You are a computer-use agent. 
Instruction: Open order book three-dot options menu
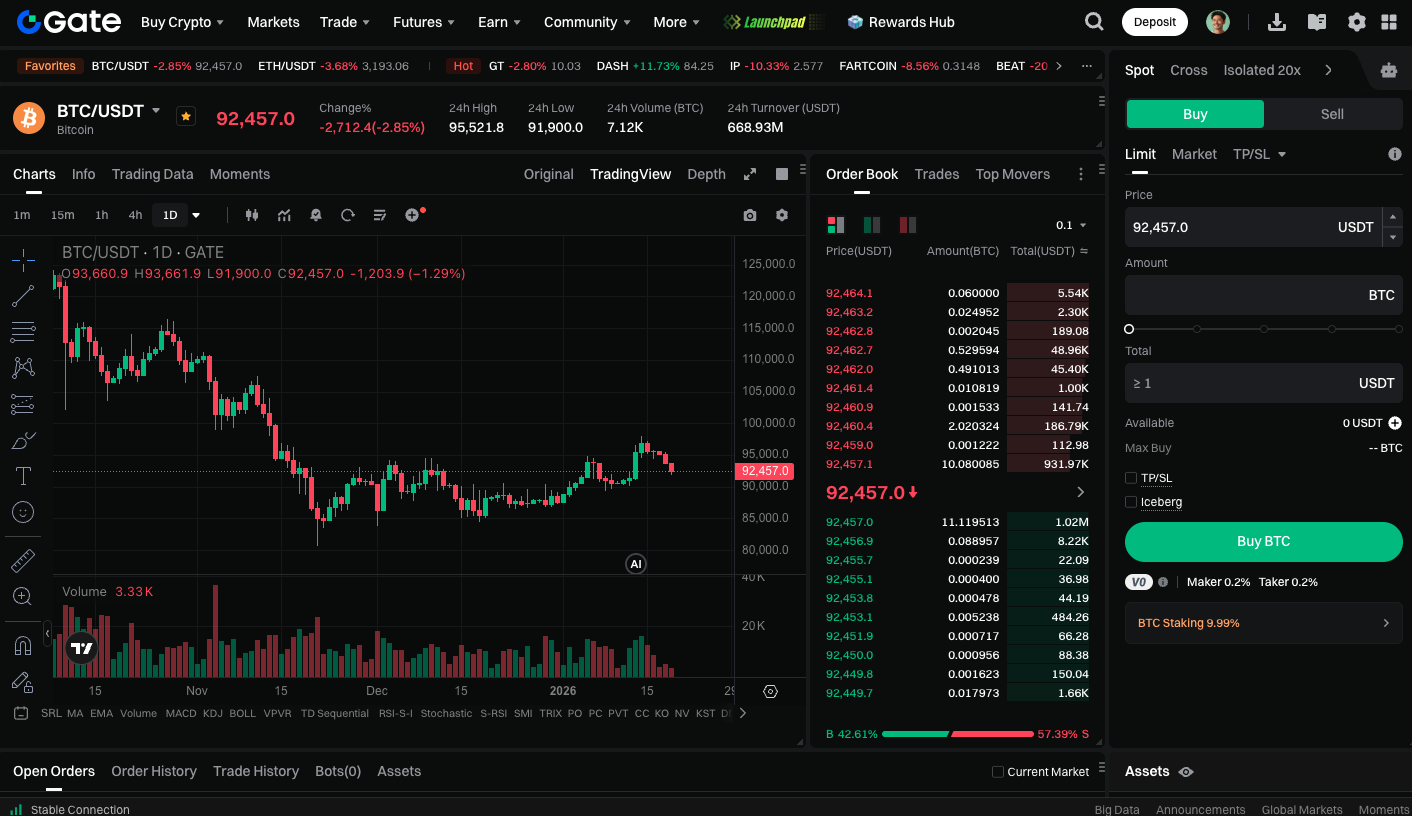point(1081,174)
